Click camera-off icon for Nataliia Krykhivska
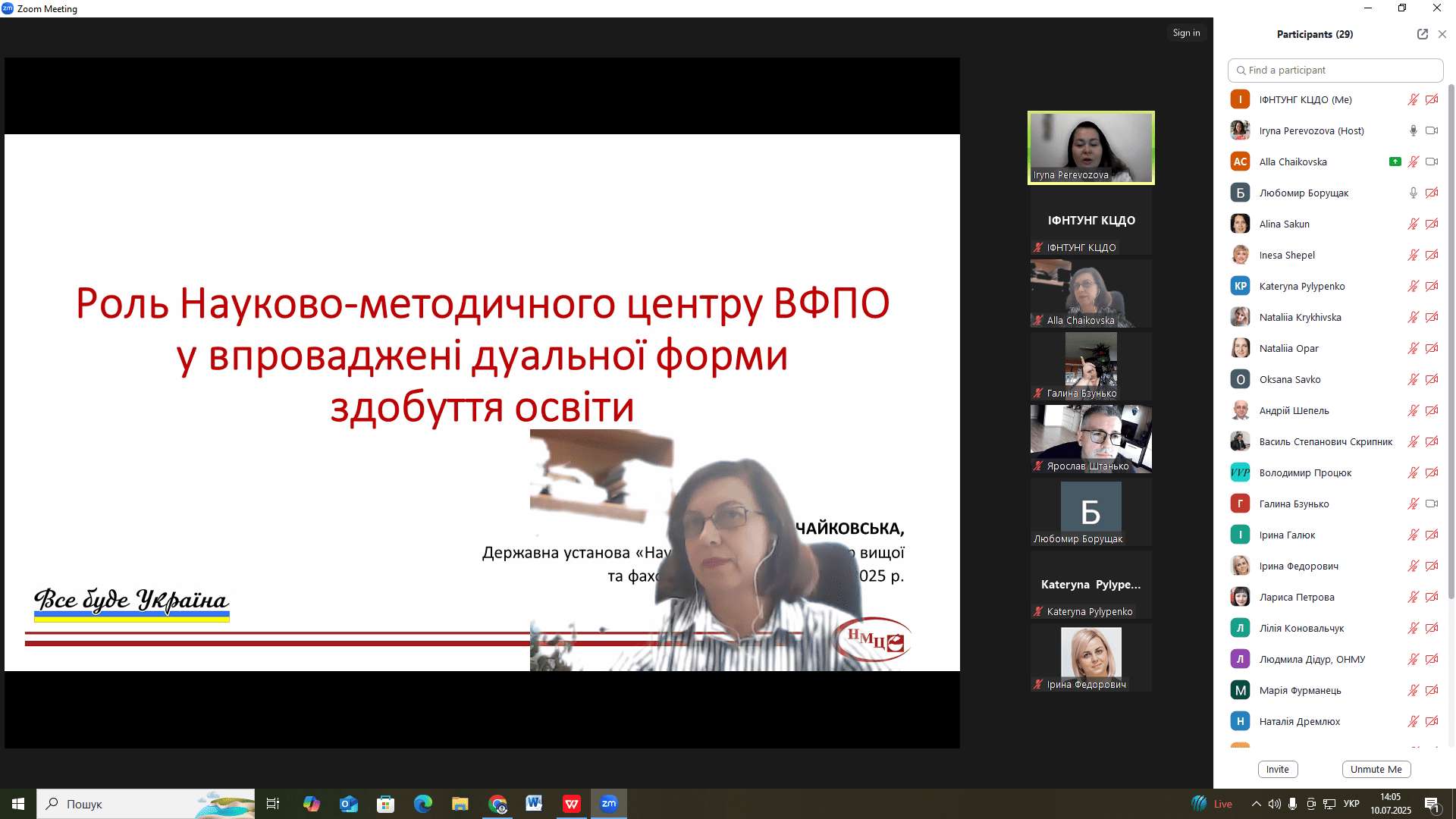The image size is (1456, 819). pos(1432,317)
